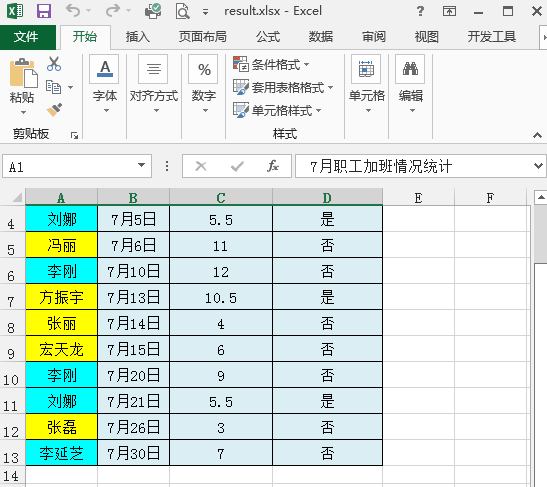The width and height of the screenshot is (547, 487).
Task: Open the Name Box dropdown arrow
Action: click(x=141, y=165)
